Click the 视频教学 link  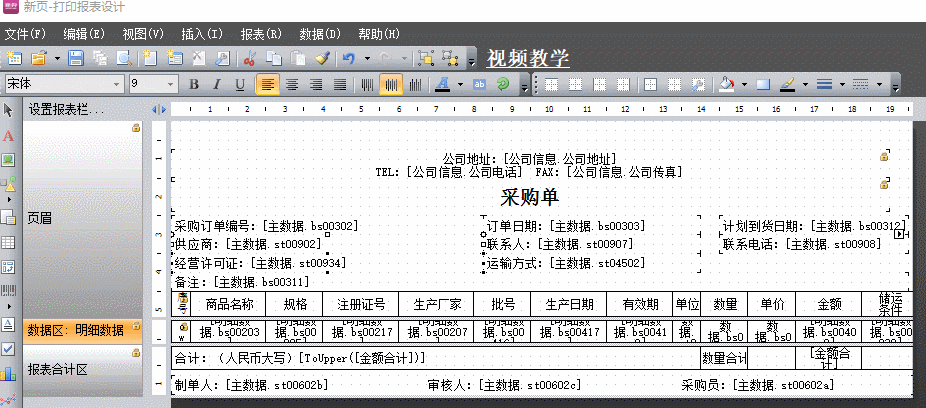(x=528, y=58)
